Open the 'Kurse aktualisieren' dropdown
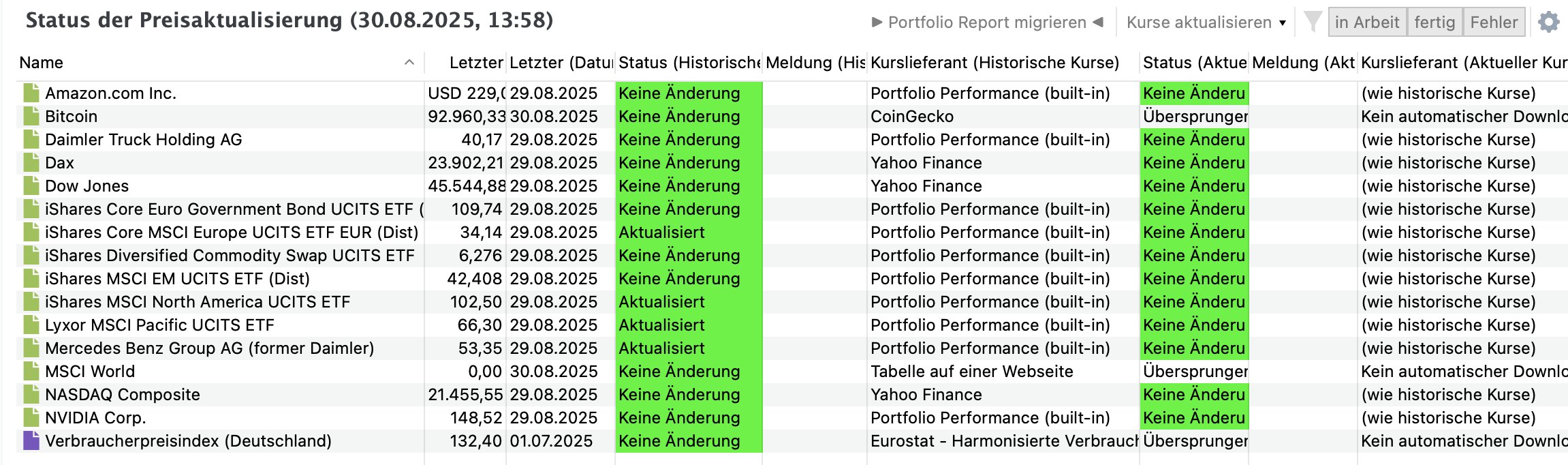Image resolution: width=1568 pixels, height=465 pixels. 1206,22
